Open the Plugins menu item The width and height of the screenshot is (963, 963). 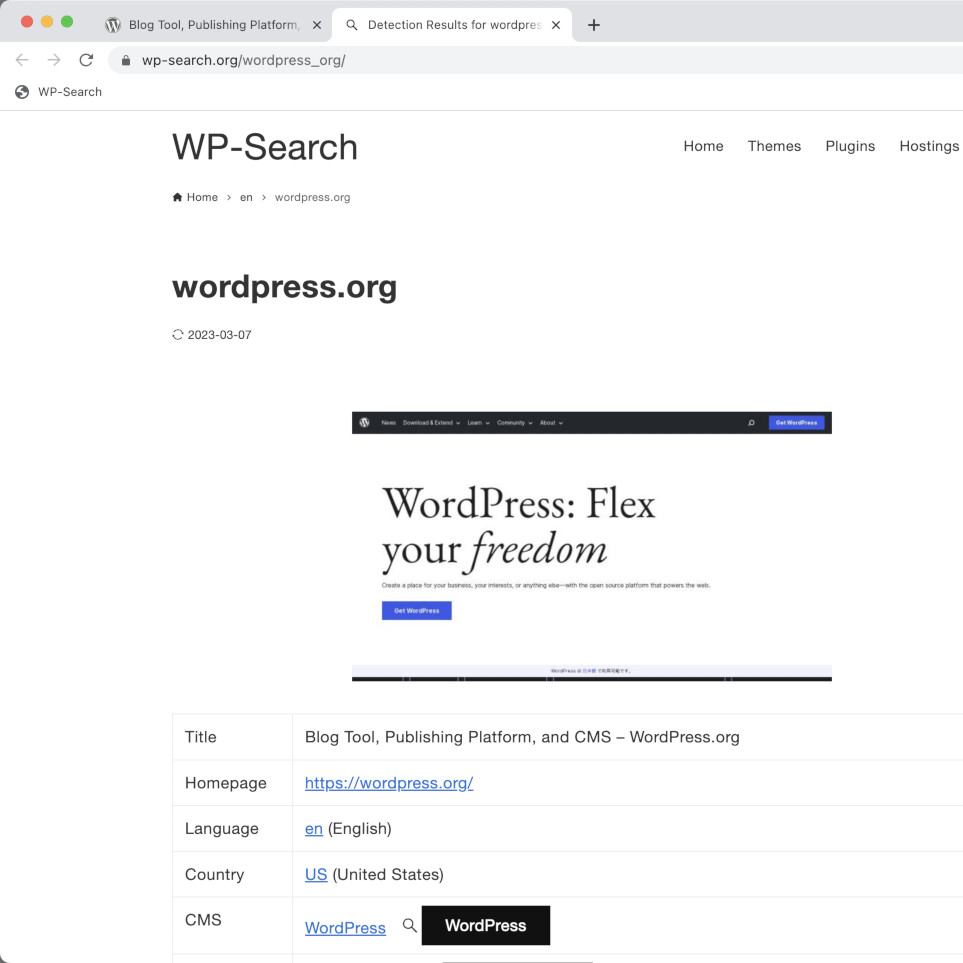[850, 146]
